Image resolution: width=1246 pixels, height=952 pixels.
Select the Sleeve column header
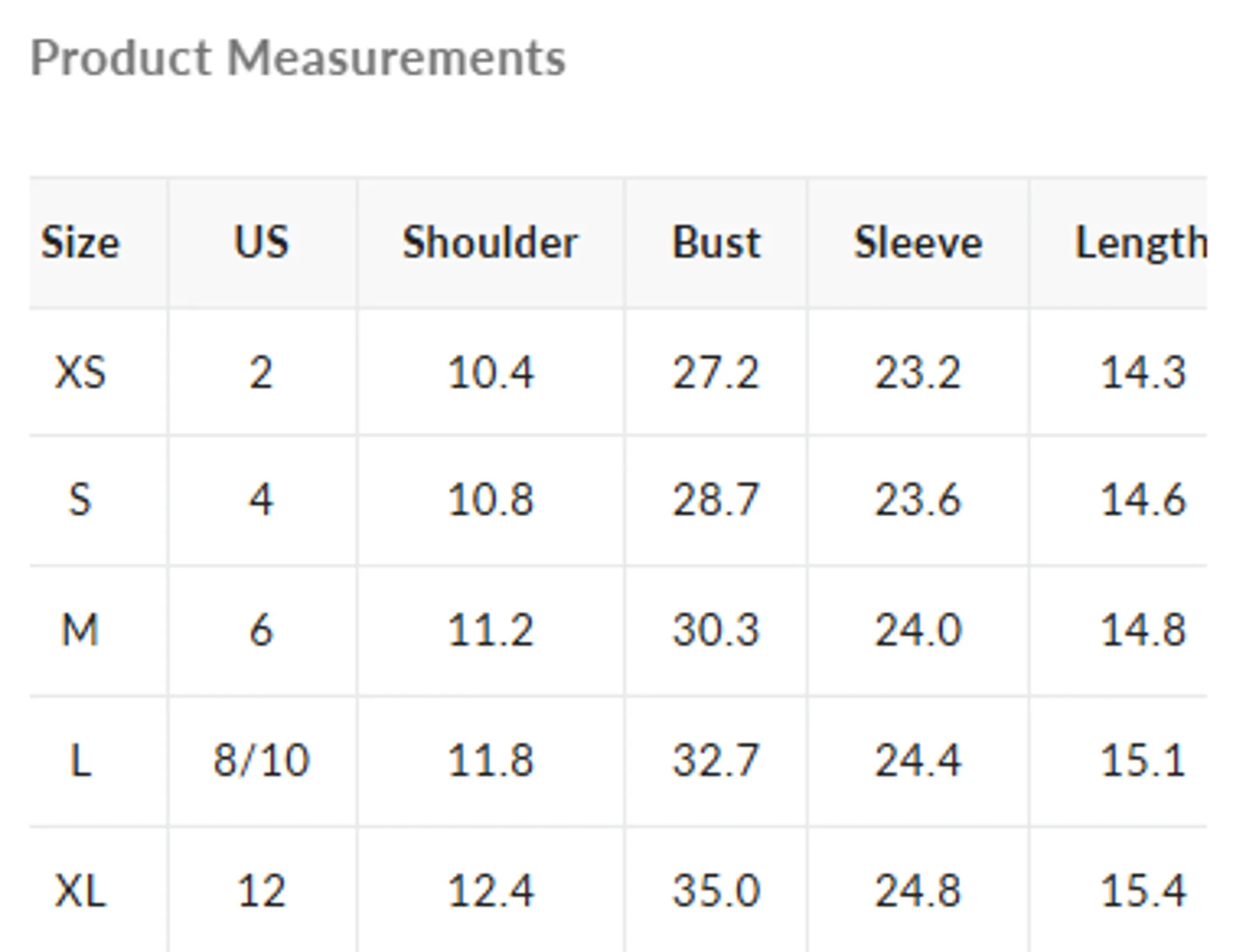click(918, 242)
